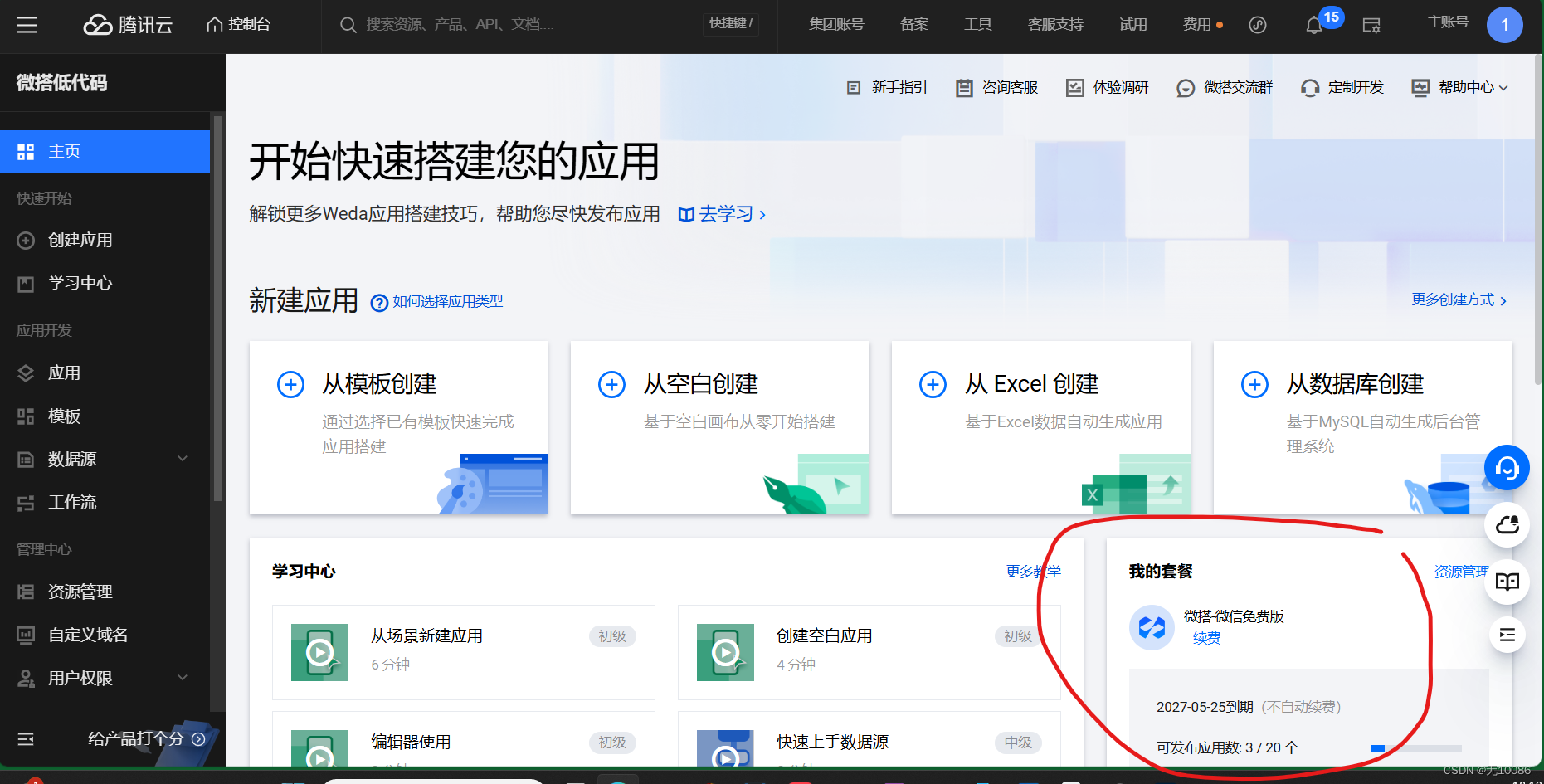Open 定制开发 option

(x=1342, y=88)
